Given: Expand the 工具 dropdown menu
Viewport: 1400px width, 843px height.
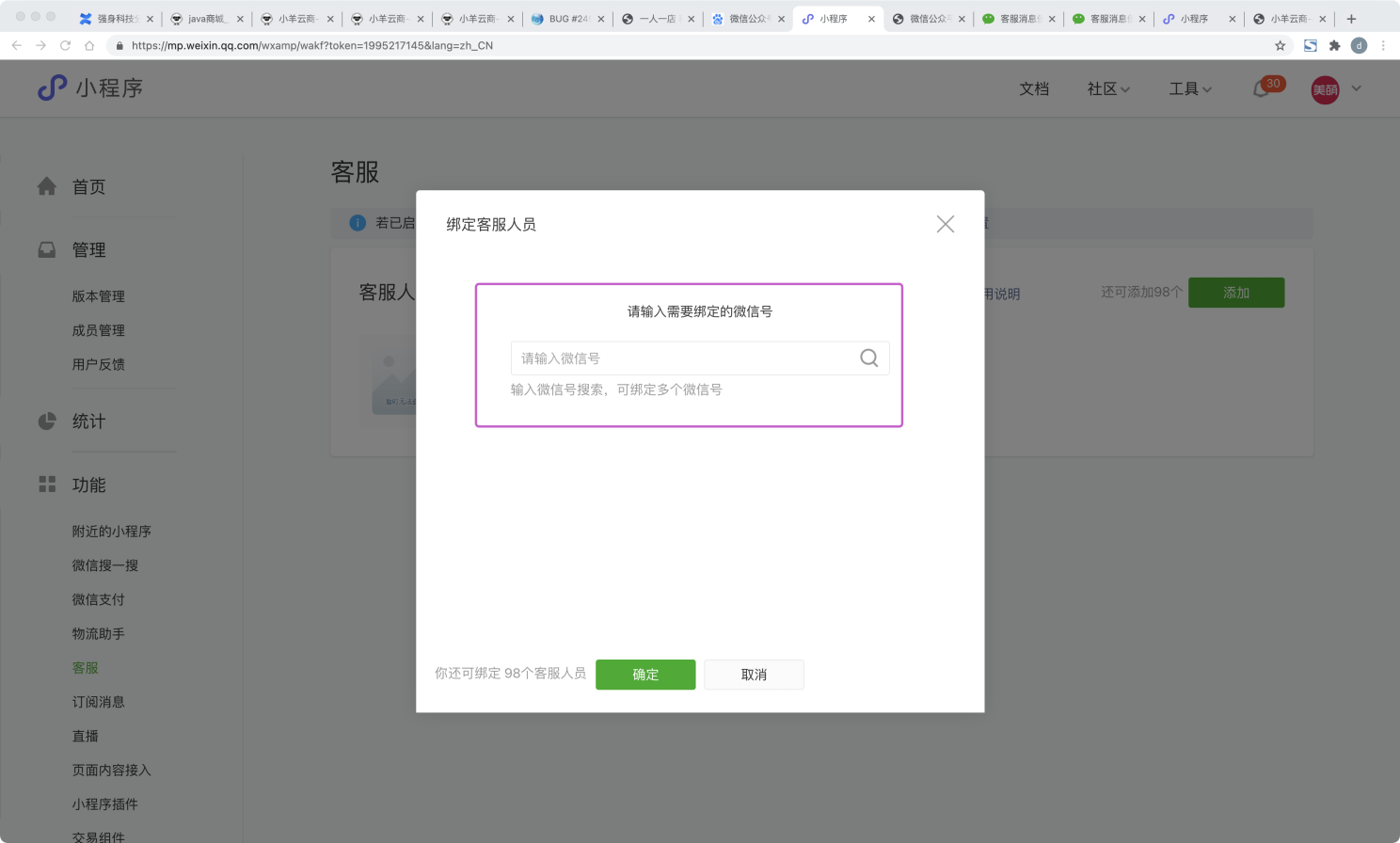Looking at the screenshot, I should tap(1190, 88).
